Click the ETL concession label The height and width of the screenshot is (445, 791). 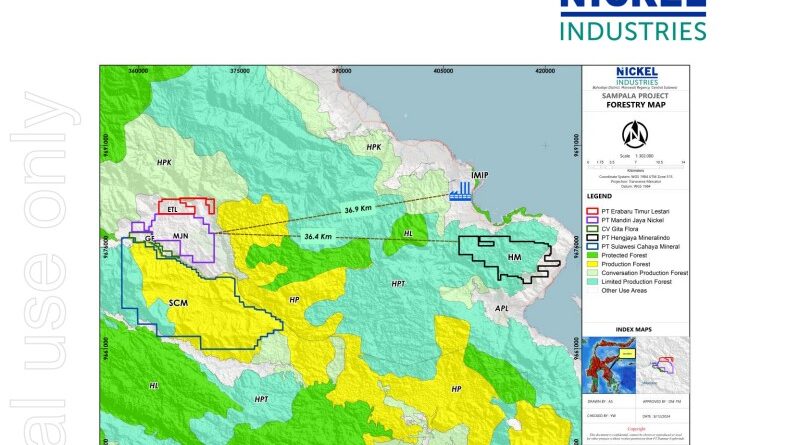click(x=173, y=209)
